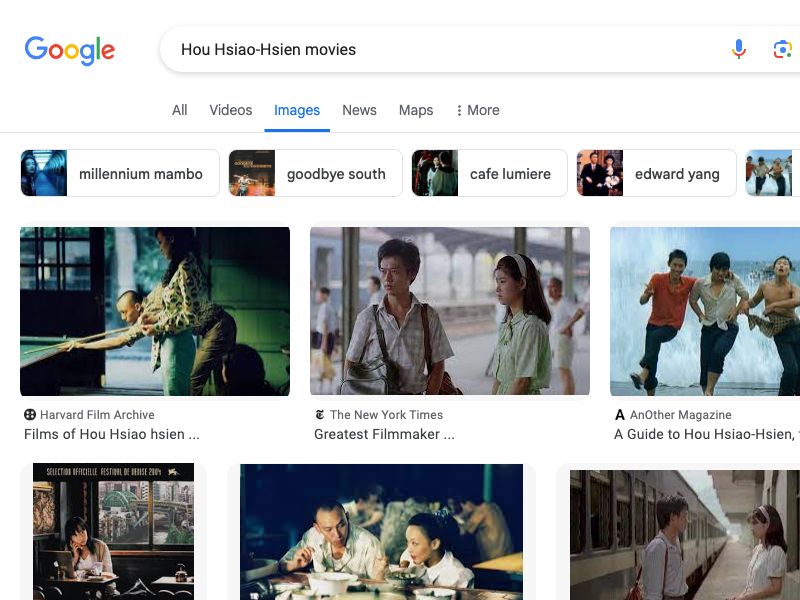The image size is (800, 600).
Task: Select the edward yang suggestion chip
Action: 656,173
